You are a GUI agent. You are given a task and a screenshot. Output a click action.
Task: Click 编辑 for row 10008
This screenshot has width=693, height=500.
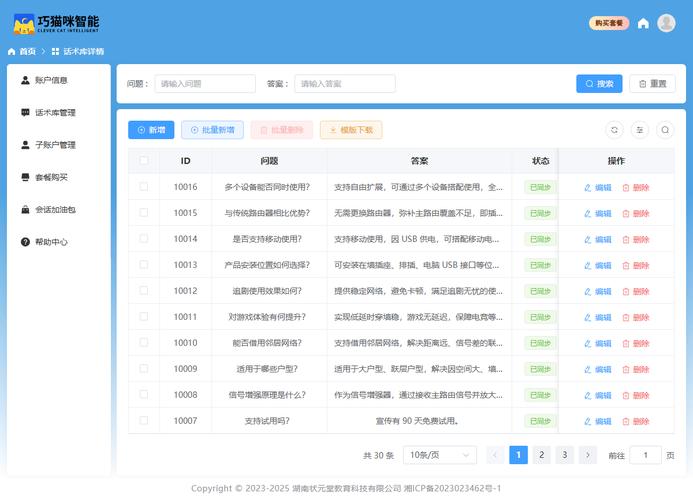click(x=598, y=395)
